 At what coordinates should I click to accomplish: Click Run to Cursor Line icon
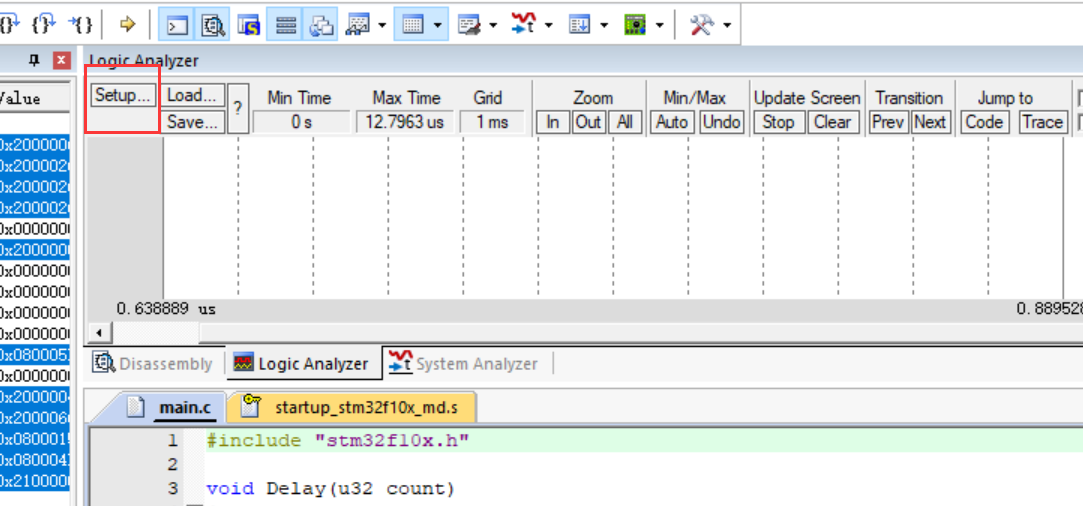coord(81,25)
